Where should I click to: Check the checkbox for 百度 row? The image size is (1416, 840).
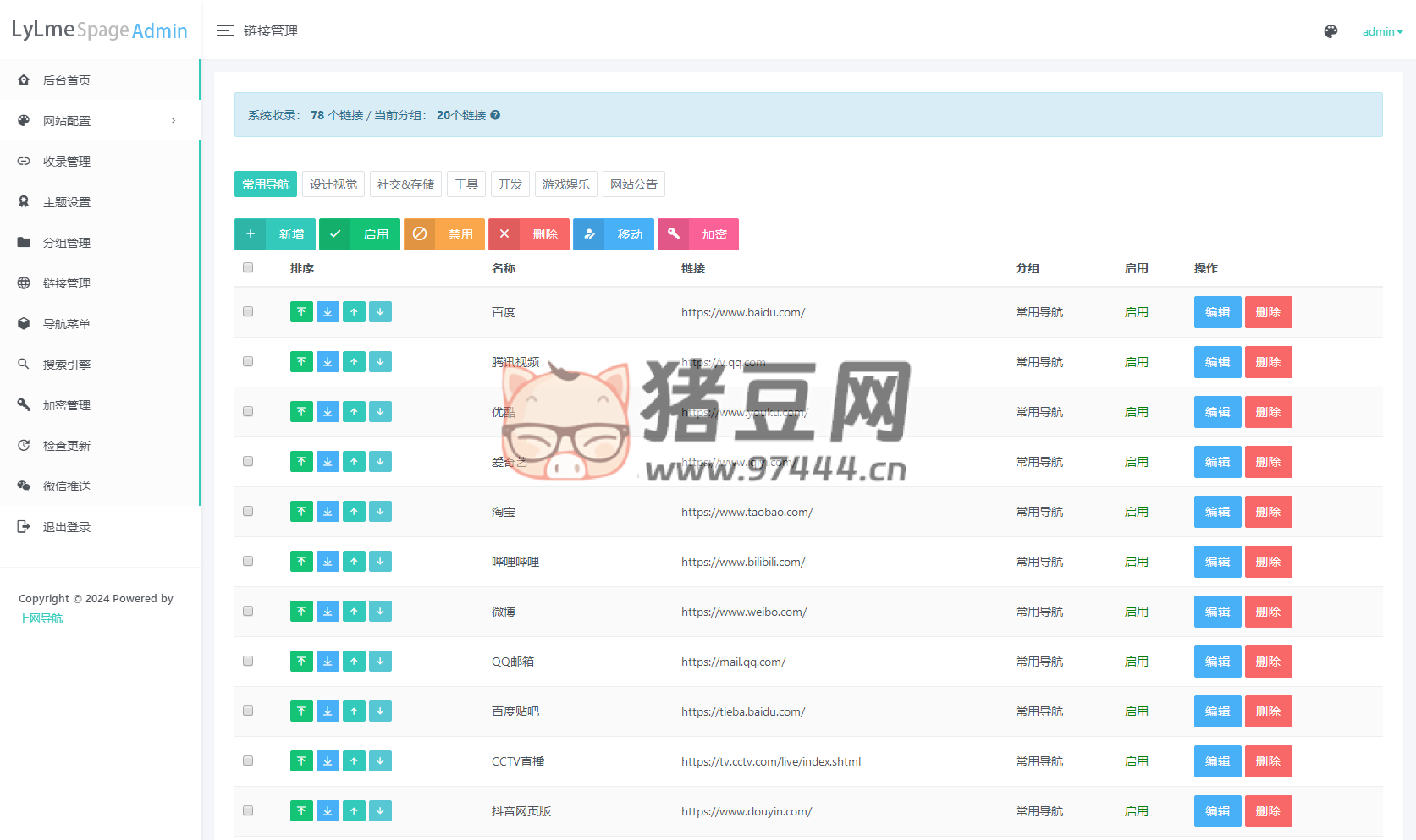tap(248, 312)
